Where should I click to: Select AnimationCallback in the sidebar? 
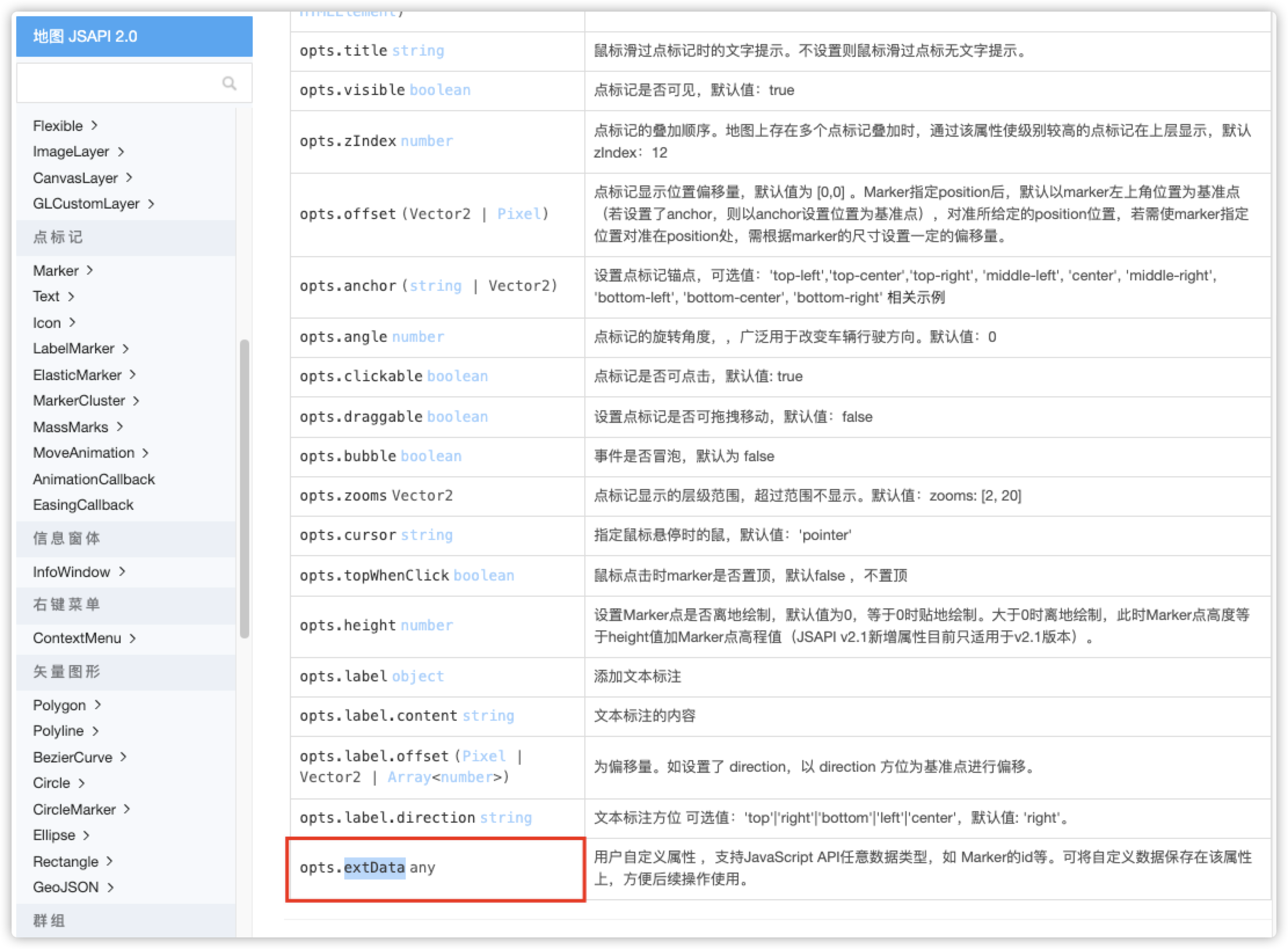click(x=94, y=479)
